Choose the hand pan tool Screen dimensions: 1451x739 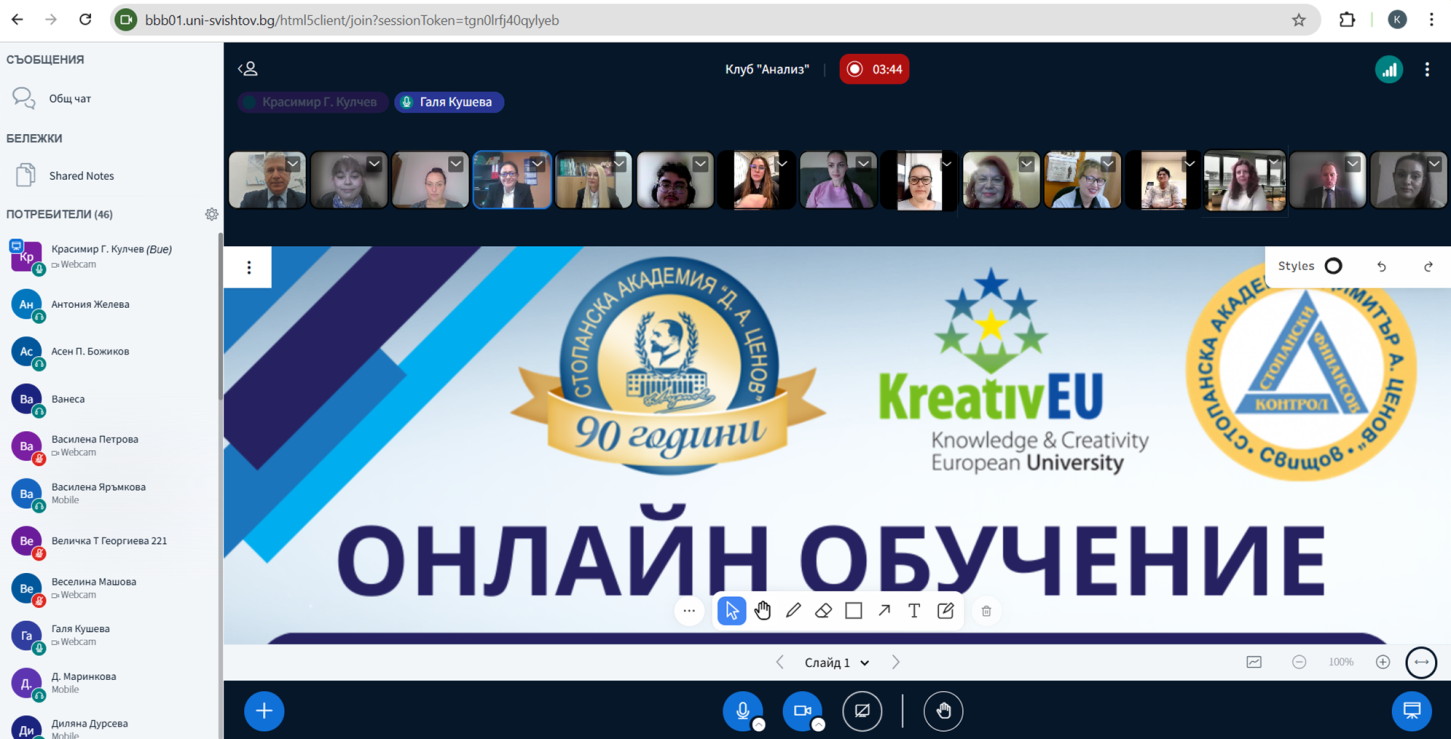(x=763, y=610)
